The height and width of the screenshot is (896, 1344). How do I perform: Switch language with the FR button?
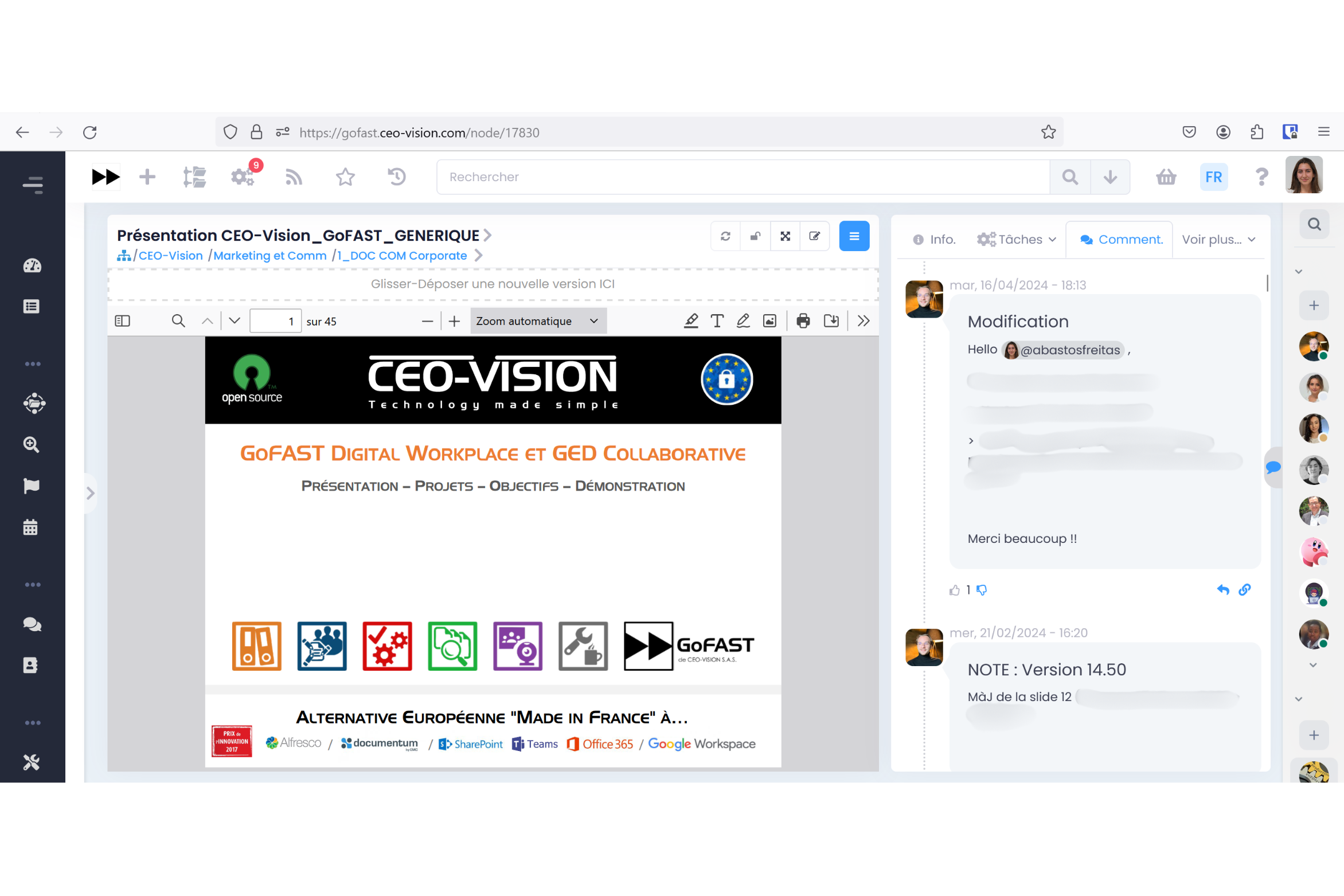(x=1213, y=177)
